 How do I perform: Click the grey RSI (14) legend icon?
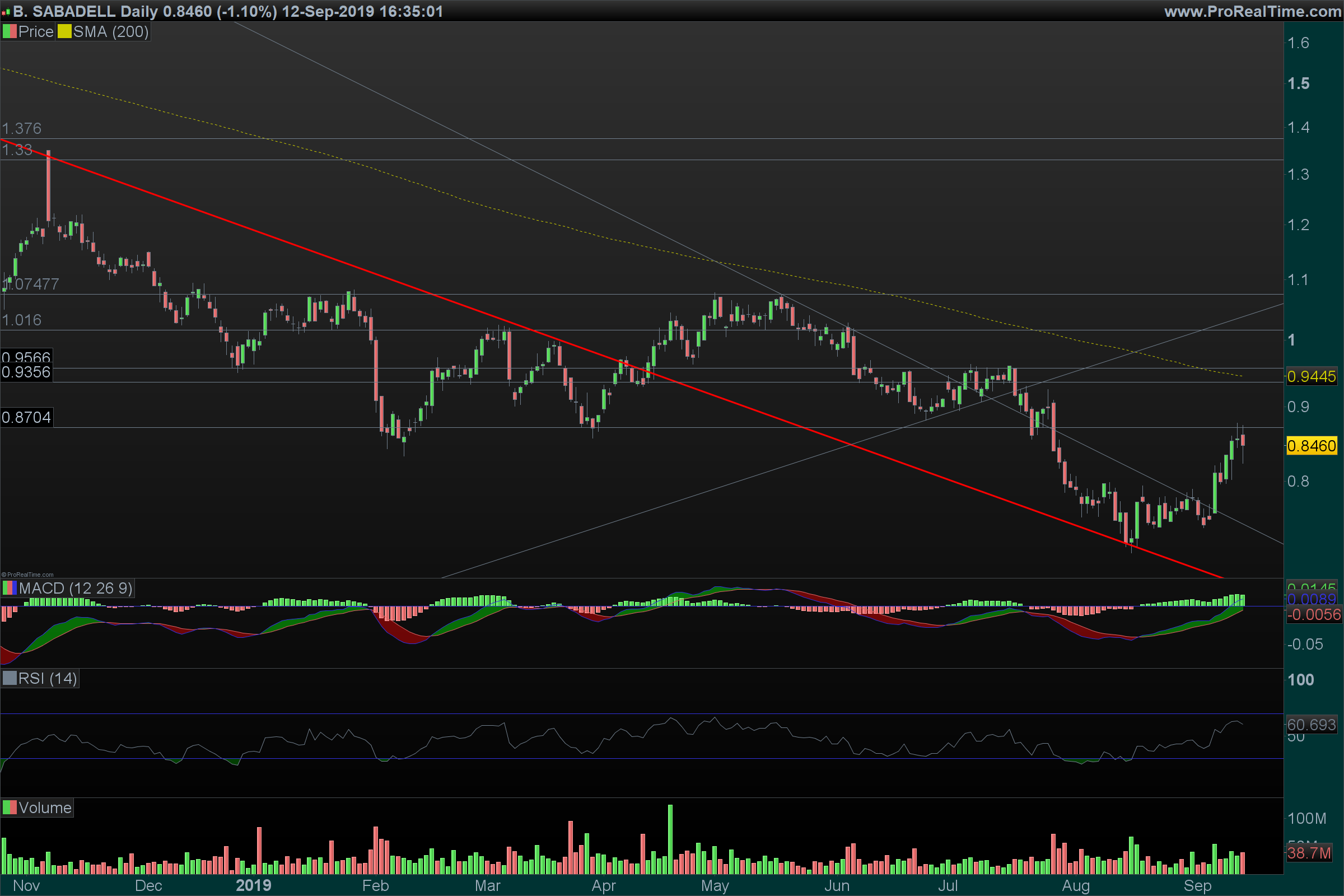10,678
